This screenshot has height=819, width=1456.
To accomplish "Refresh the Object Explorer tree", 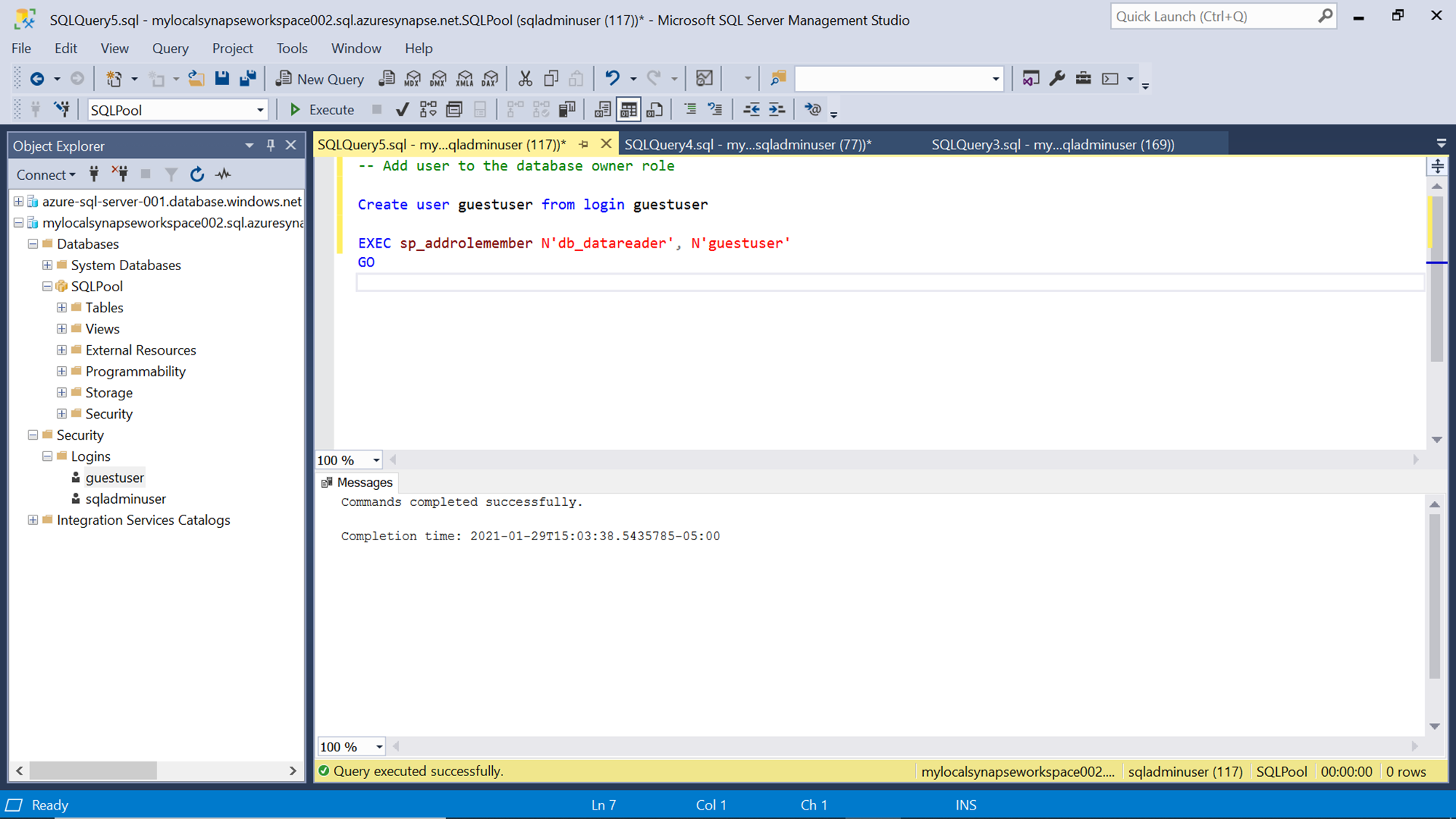I will click(197, 175).
